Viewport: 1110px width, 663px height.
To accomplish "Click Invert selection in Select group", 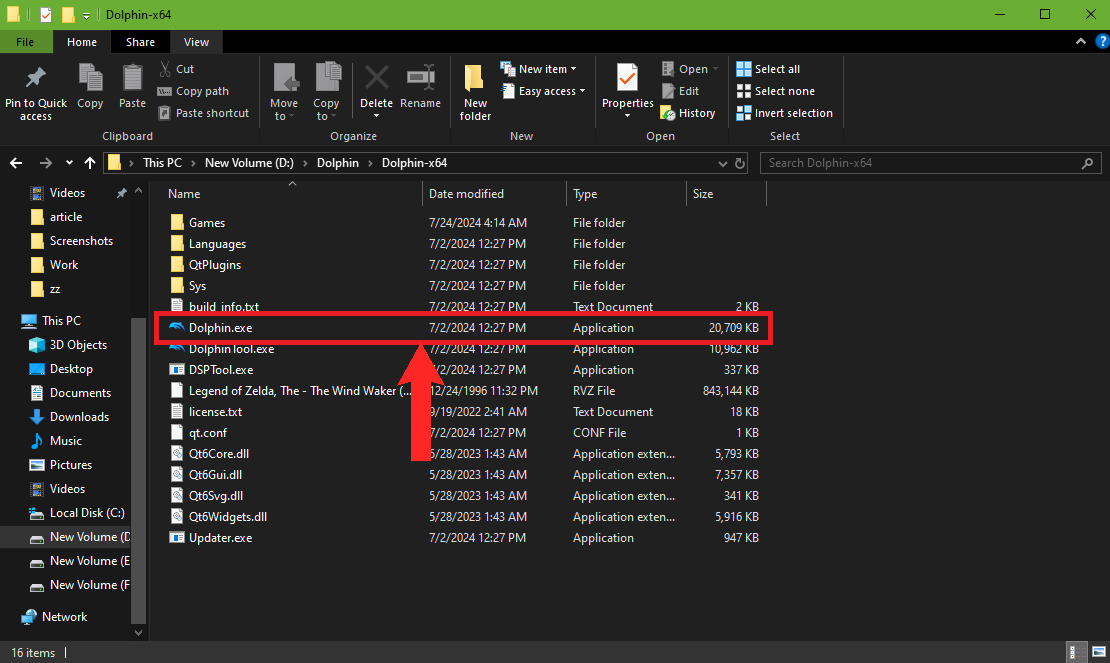I will coord(784,113).
